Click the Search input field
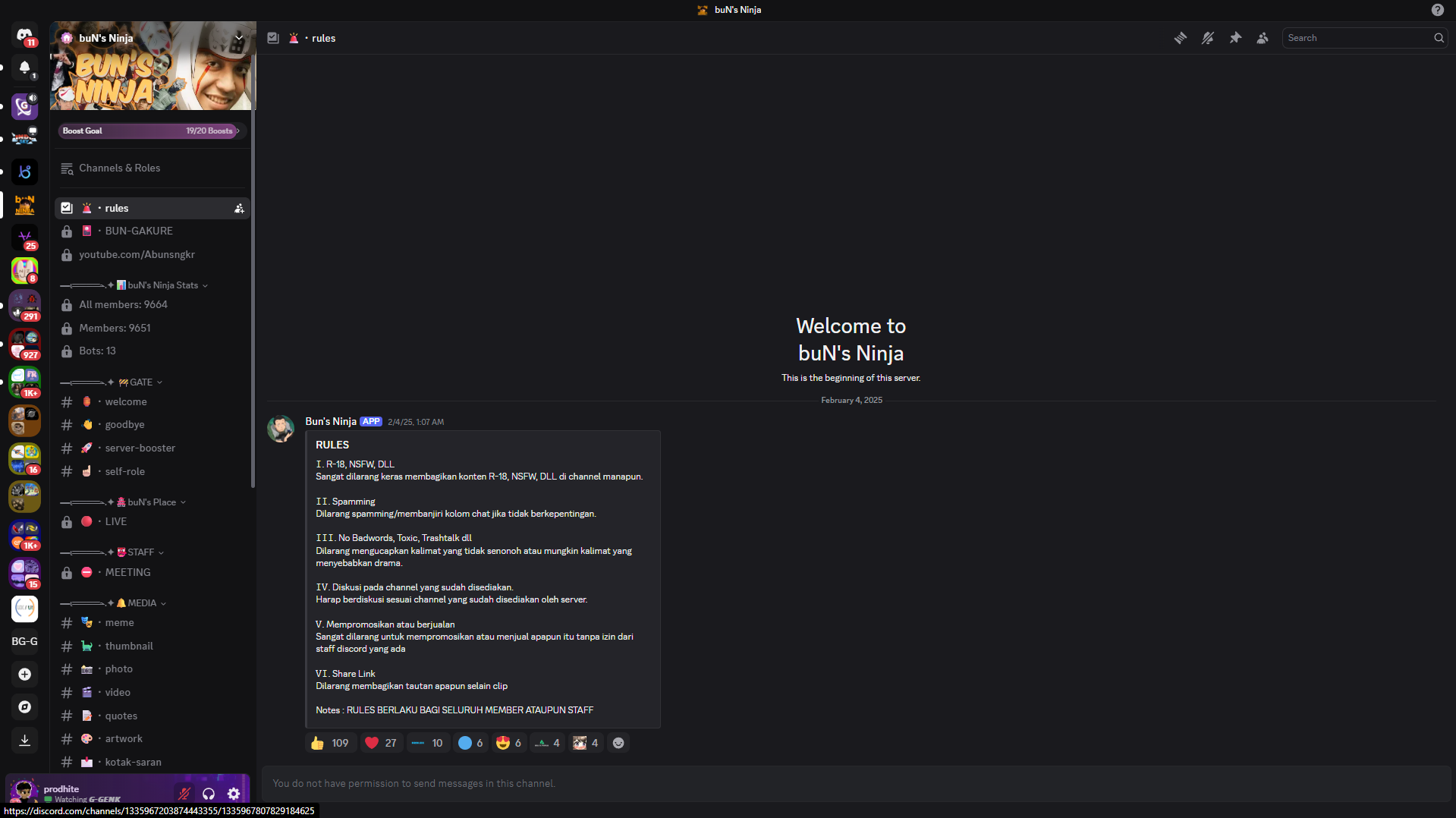Image resolution: width=1456 pixels, height=818 pixels. (1364, 38)
